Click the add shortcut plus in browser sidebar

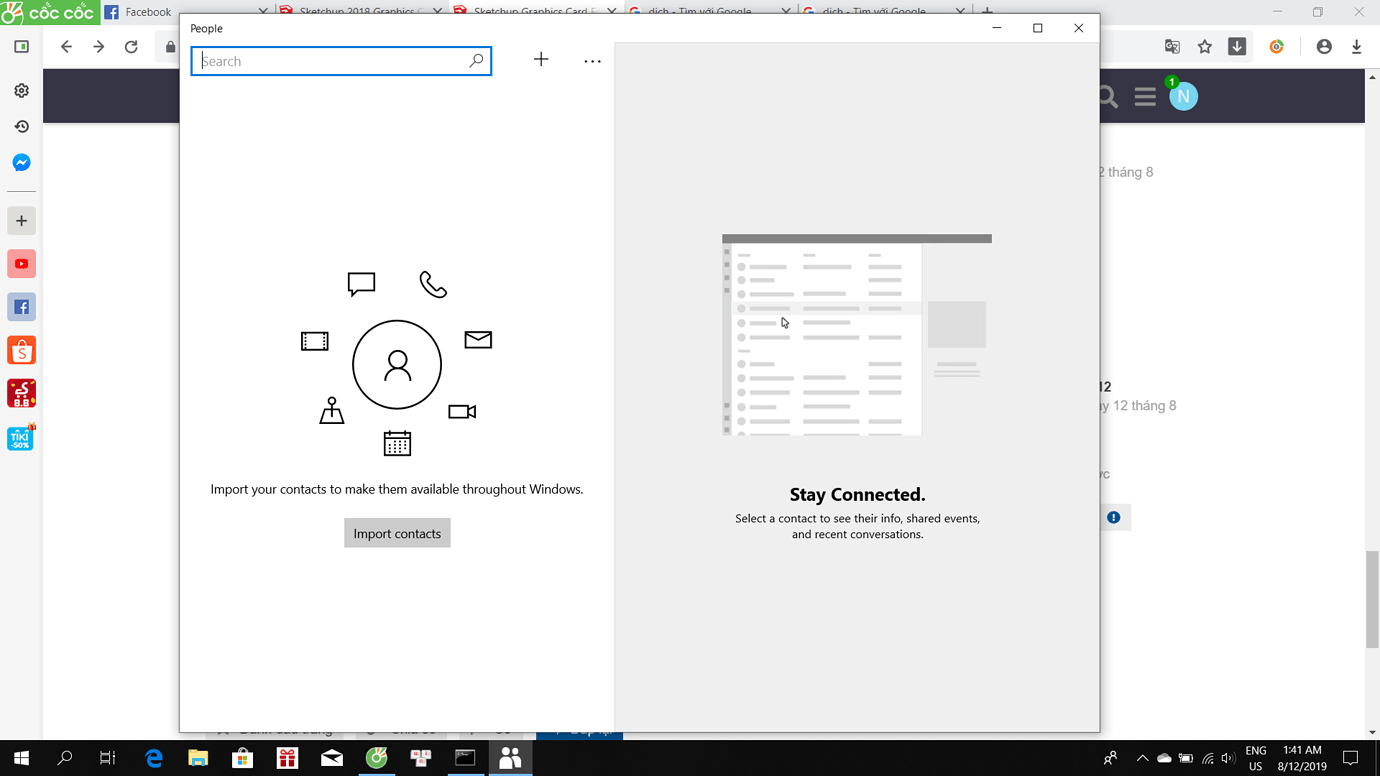click(21, 221)
